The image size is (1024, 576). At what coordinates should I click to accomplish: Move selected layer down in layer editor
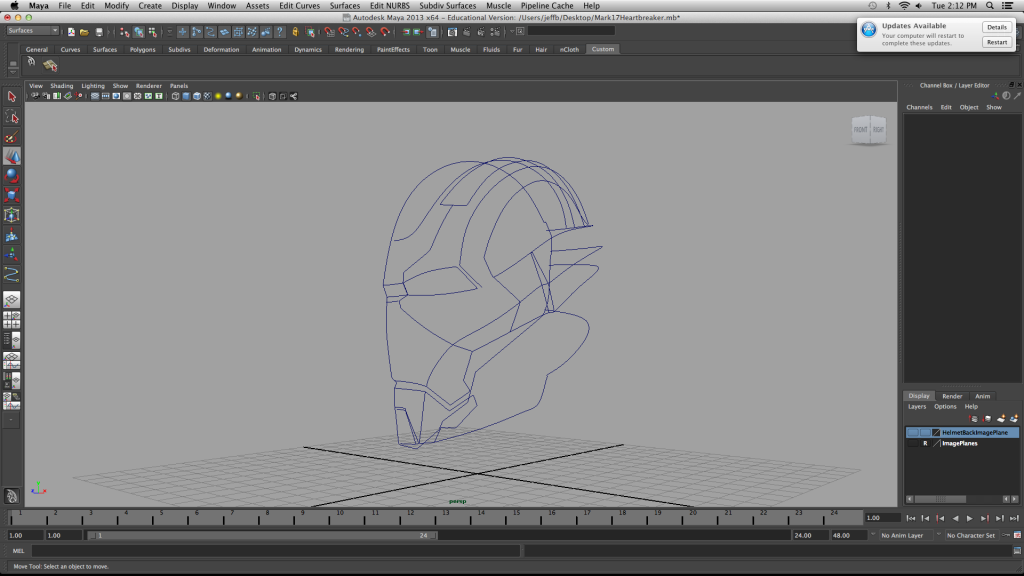[x=987, y=419]
